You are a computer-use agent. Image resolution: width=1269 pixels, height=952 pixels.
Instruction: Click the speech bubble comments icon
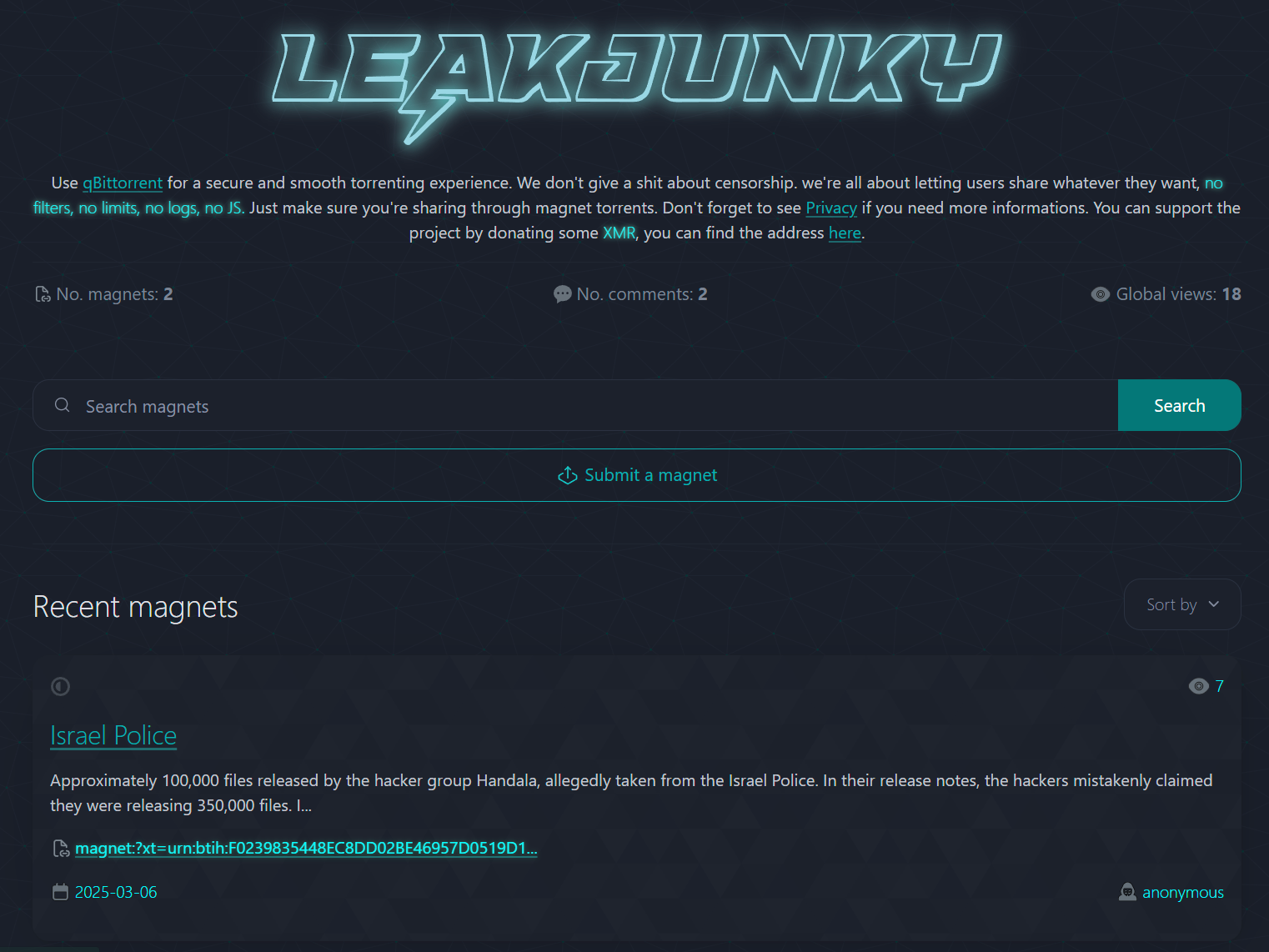pos(563,294)
